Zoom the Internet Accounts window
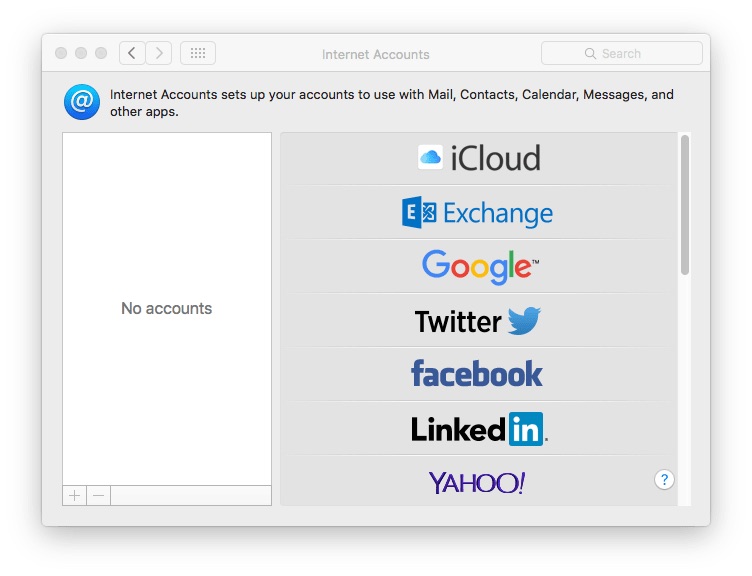This screenshot has width=752, height=576. 101,53
